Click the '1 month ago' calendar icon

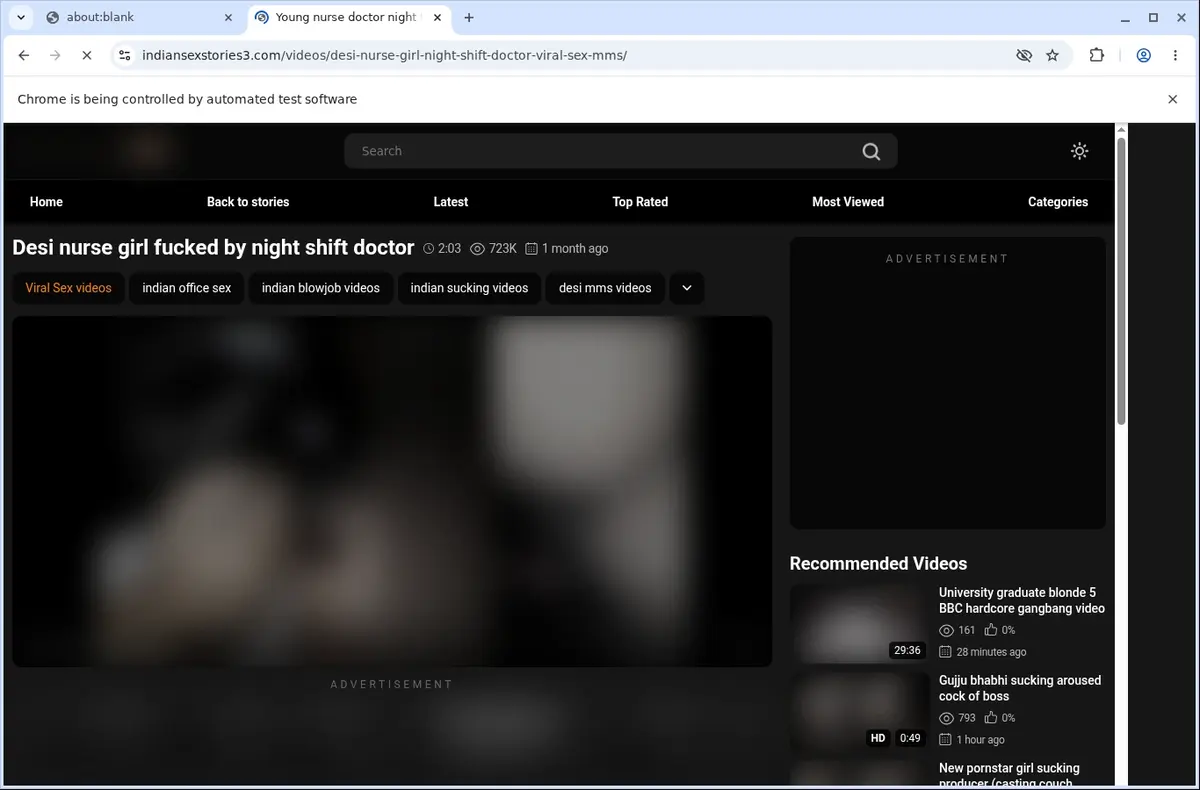tap(531, 249)
